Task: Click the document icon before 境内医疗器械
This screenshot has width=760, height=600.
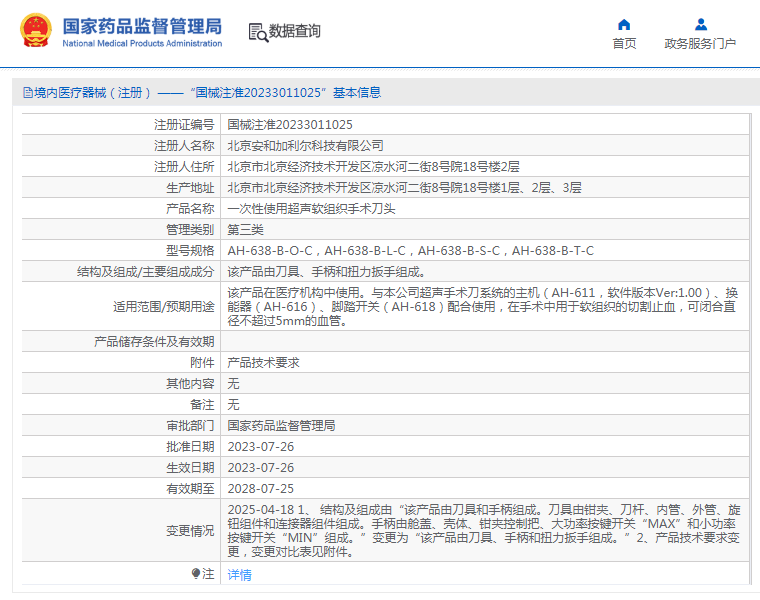Action: [x=28, y=93]
